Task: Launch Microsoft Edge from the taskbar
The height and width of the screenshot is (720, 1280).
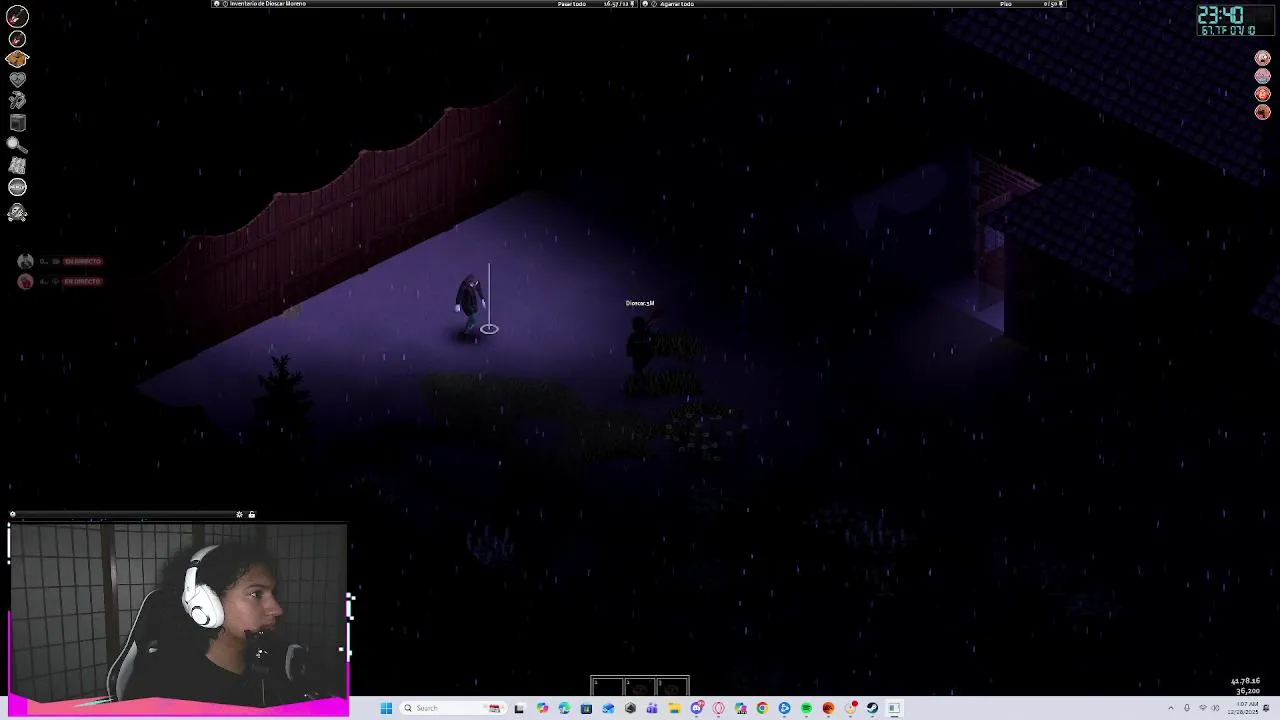Action: click(x=564, y=708)
